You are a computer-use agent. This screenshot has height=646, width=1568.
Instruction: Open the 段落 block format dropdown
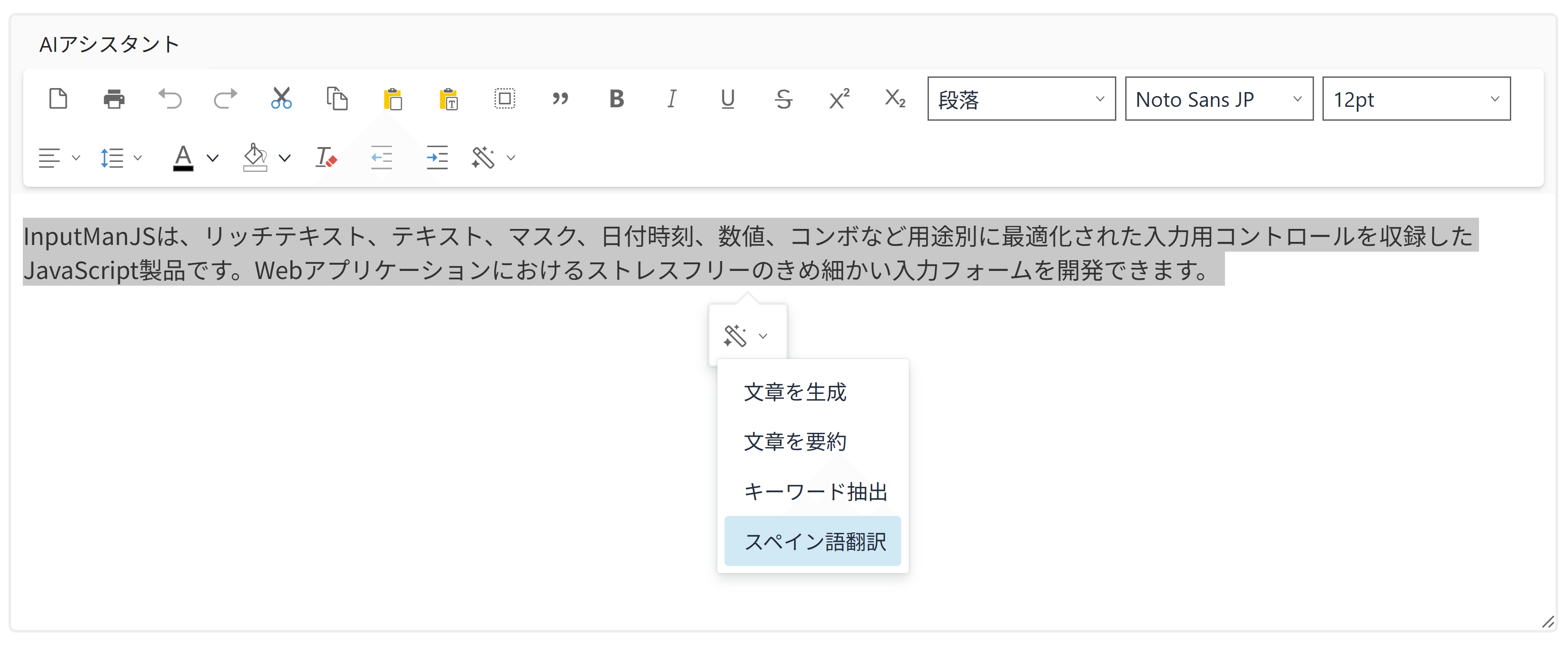pos(1021,99)
